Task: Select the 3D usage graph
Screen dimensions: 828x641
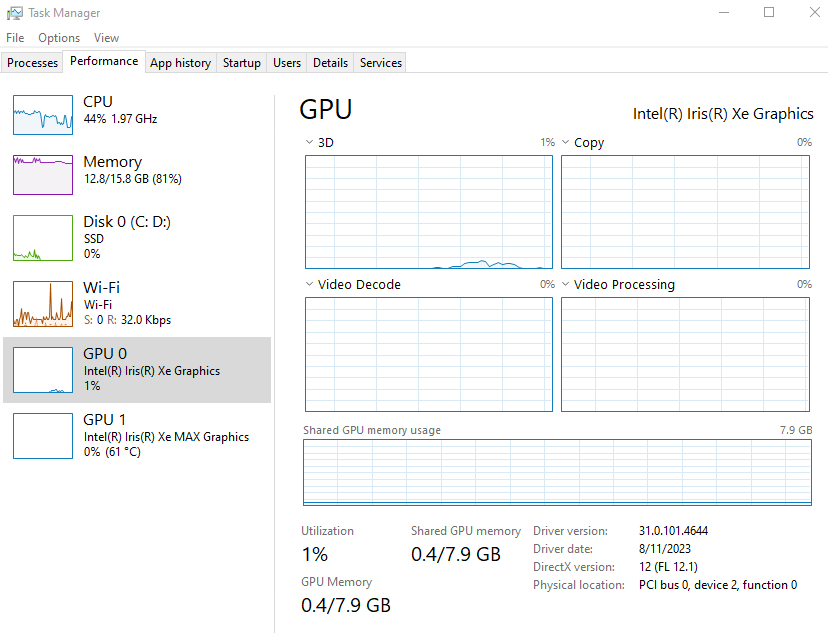Action: click(x=429, y=211)
